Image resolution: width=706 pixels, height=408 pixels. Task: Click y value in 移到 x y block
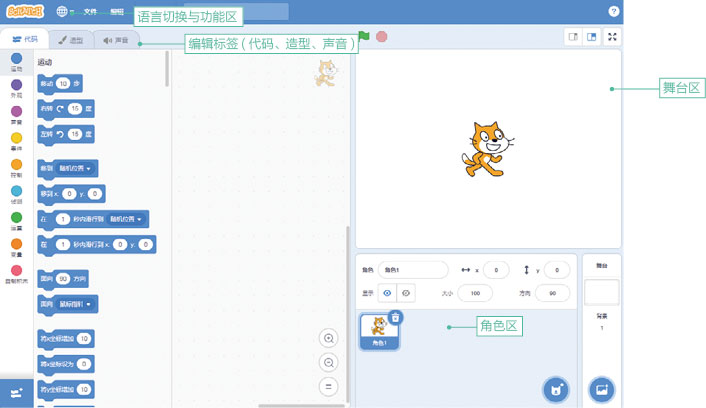pyautogui.click(x=95, y=194)
